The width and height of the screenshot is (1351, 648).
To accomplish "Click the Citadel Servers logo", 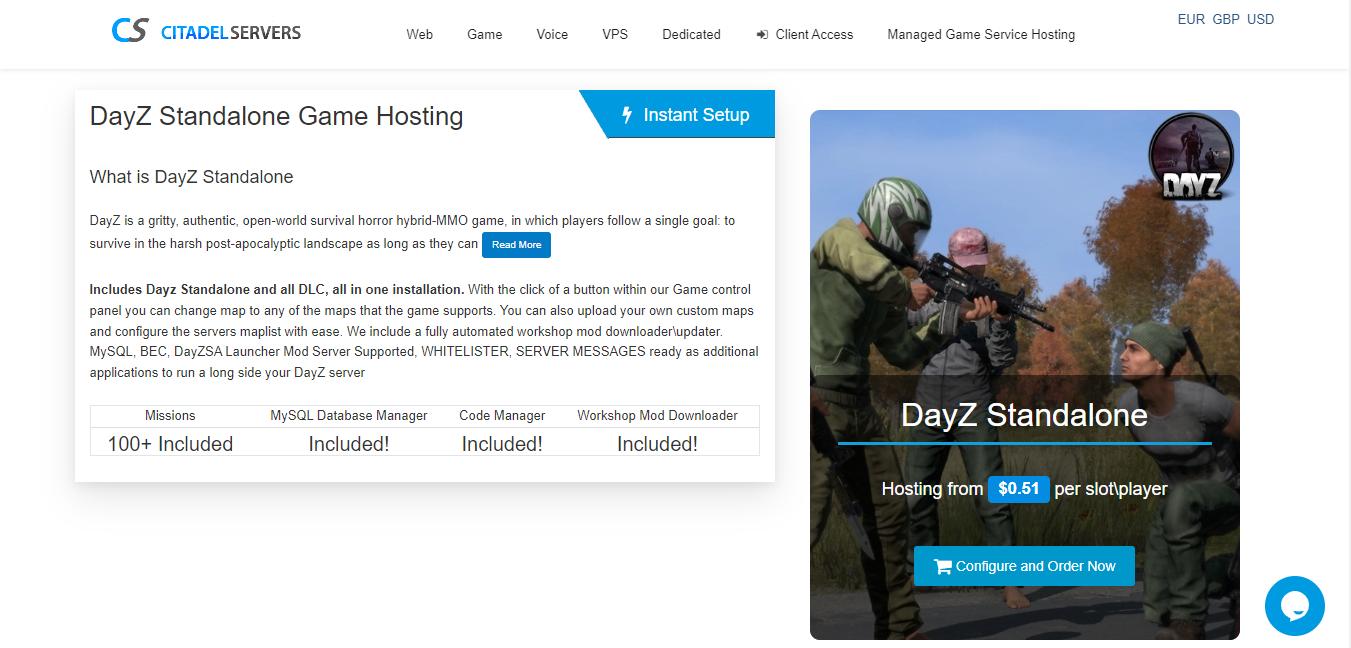I will click(206, 32).
